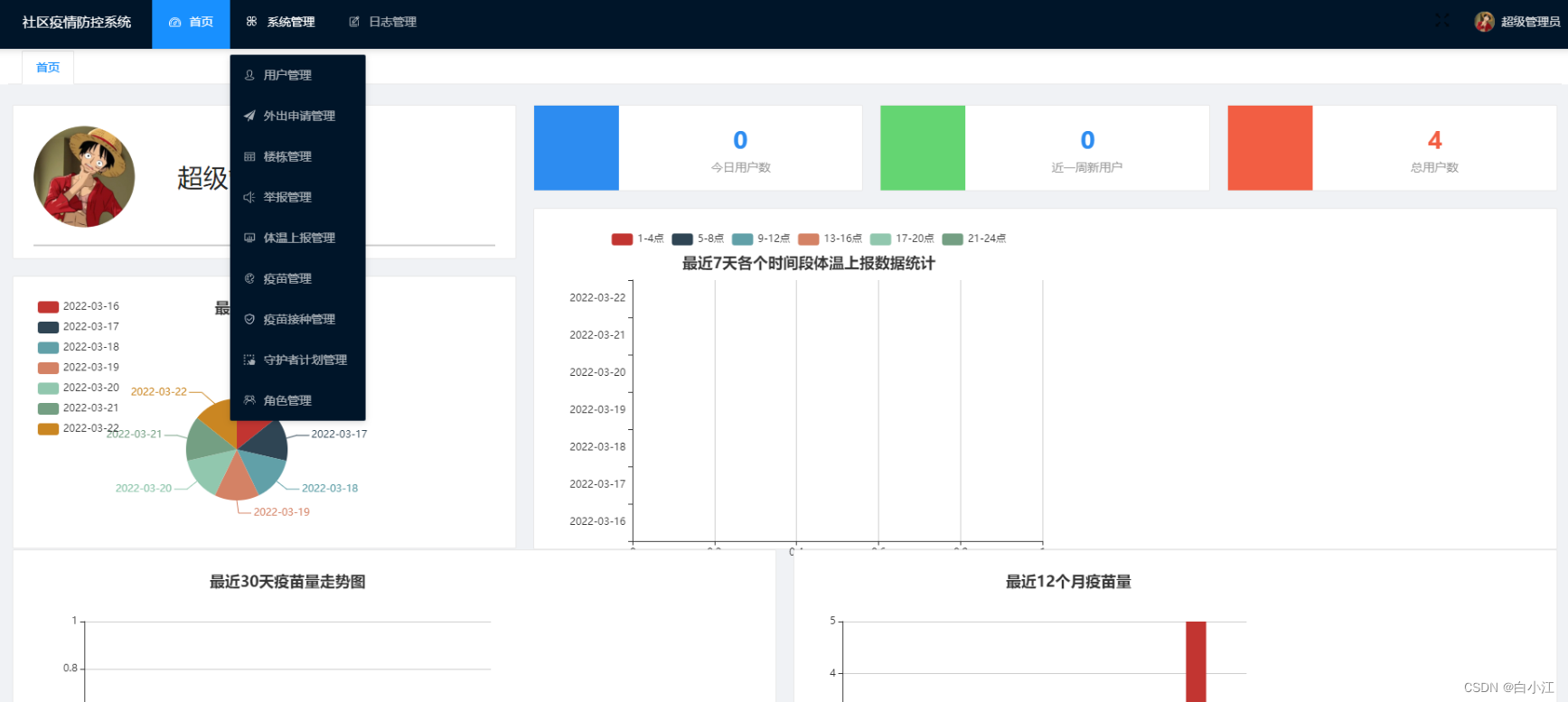
Task: Toggle the 5-8点 series legend
Action: click(x=698, y=239)
